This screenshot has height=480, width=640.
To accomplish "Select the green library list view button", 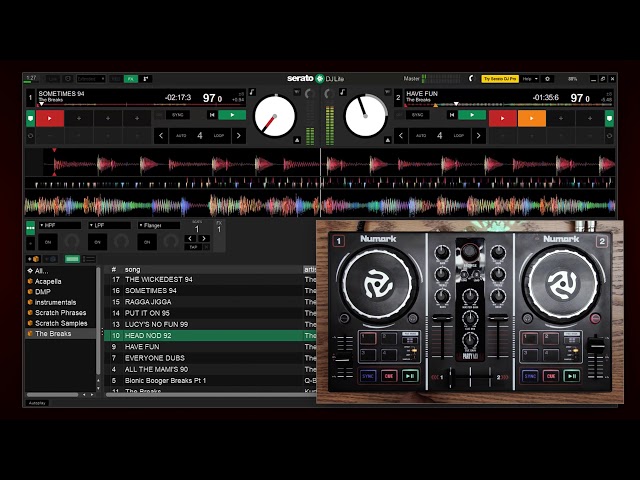I will 72,259.
